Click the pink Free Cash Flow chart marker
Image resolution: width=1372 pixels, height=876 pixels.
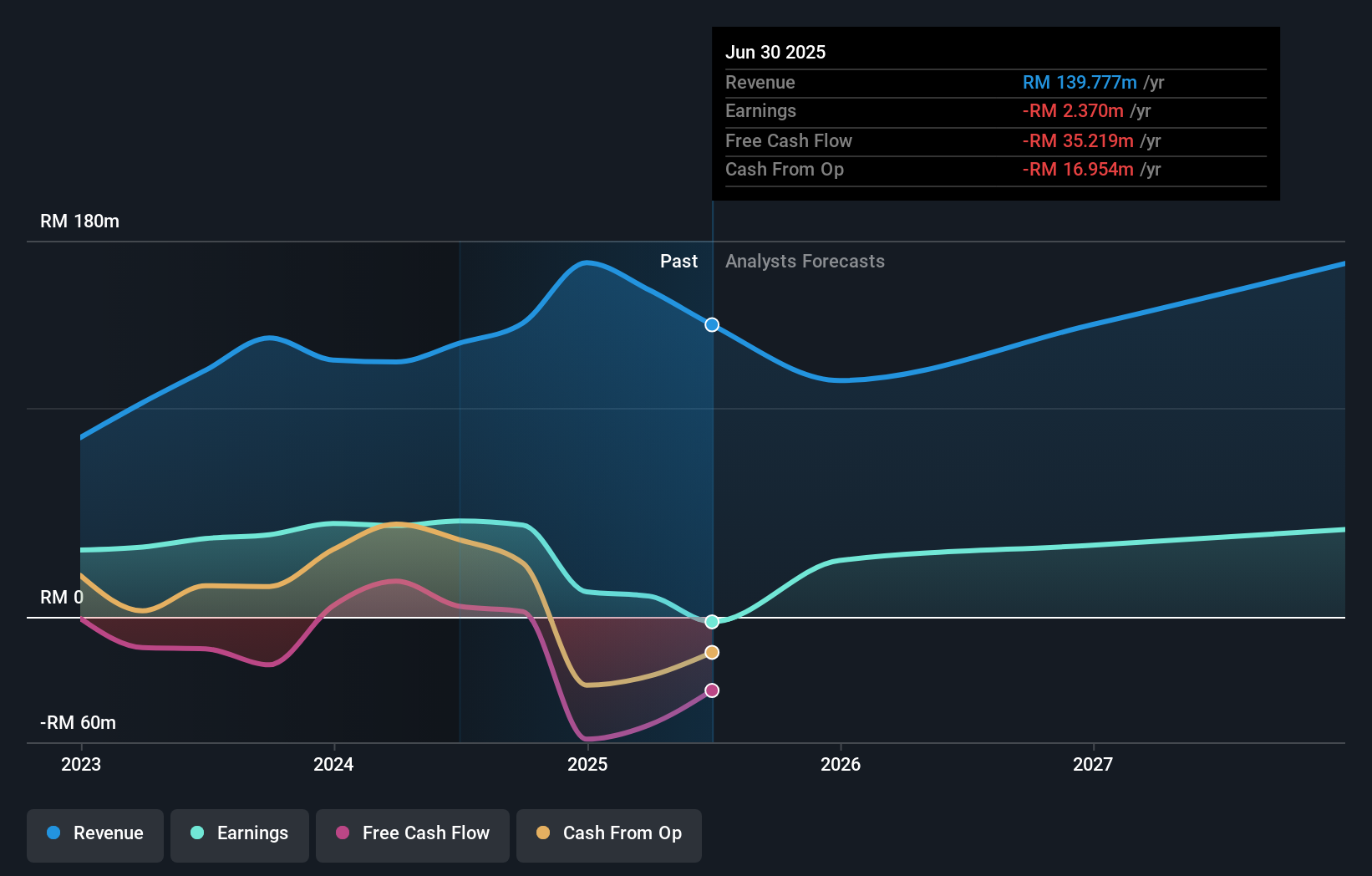[x=711, y=690]
